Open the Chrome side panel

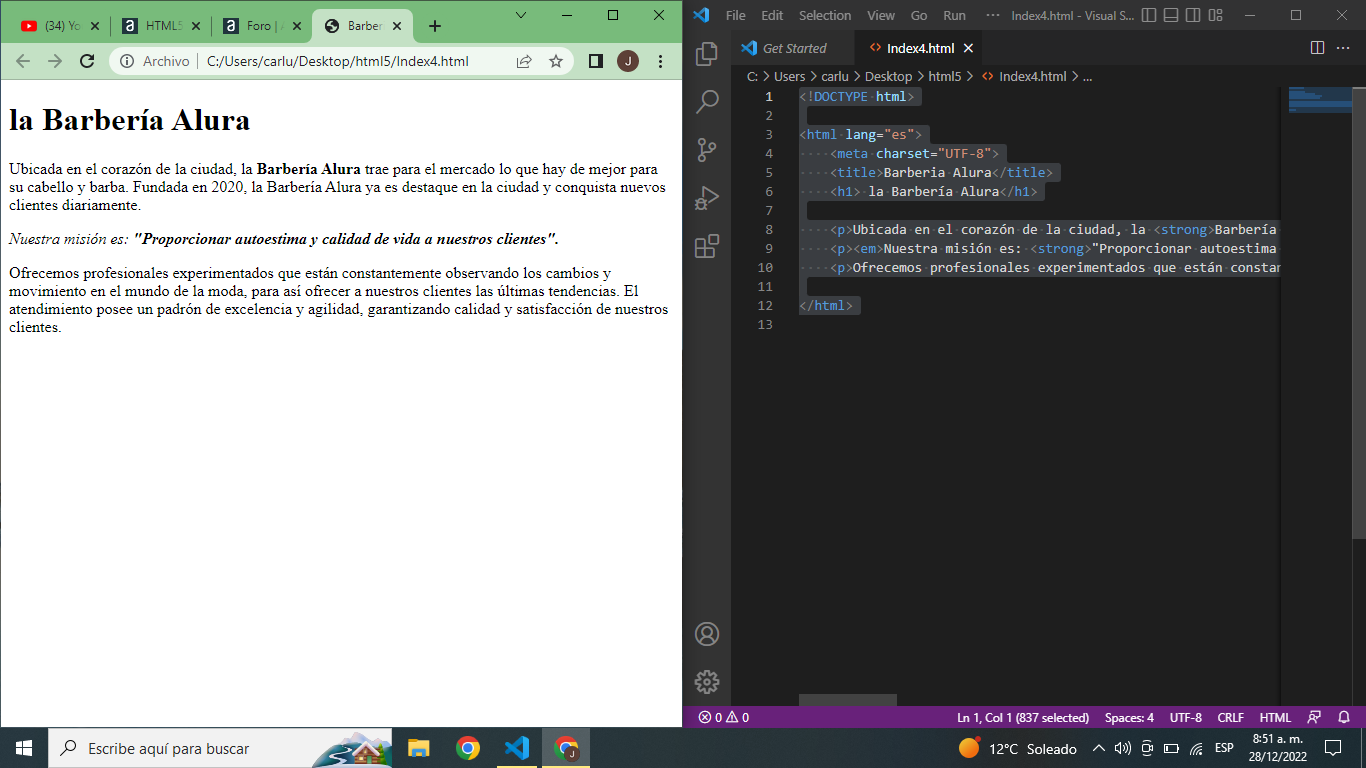(x=596, y=61)
